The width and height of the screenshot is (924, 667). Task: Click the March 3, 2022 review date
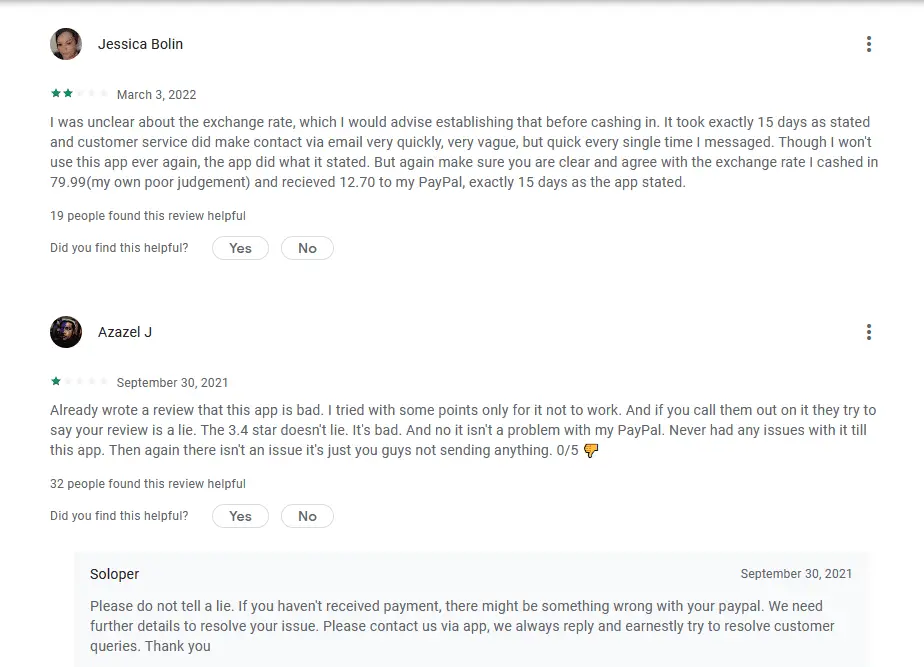pos(156,95)
